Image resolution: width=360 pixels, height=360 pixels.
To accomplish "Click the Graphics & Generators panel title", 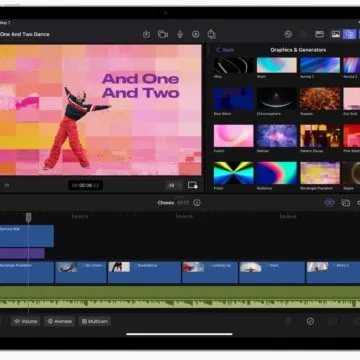I will 298,50.
